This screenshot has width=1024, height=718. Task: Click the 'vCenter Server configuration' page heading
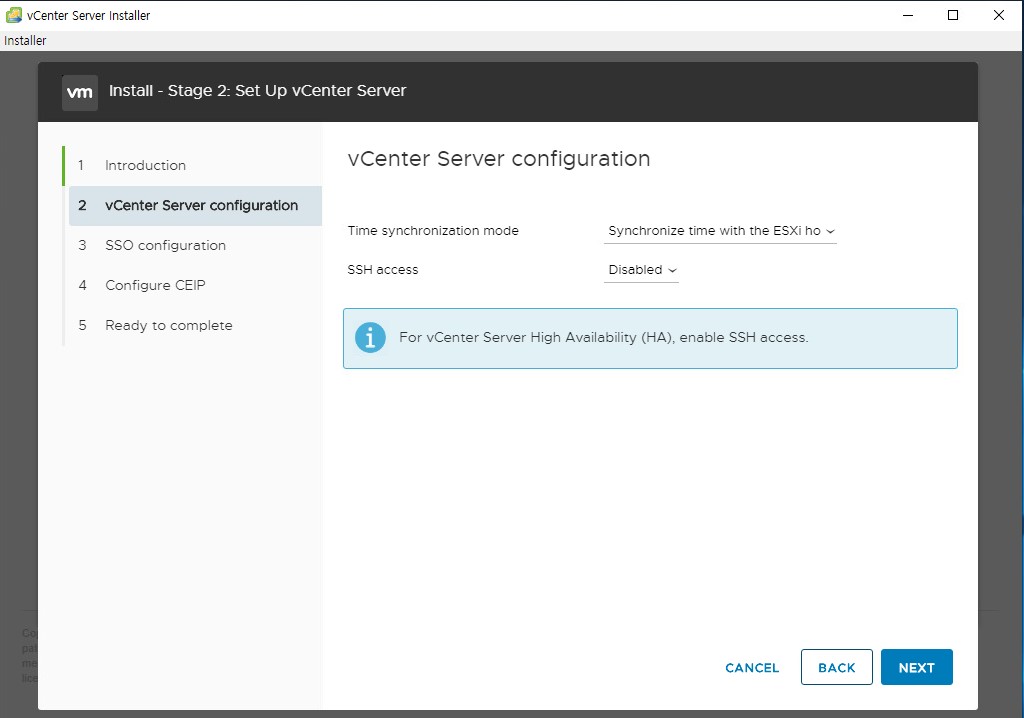(x=498, y=159)
